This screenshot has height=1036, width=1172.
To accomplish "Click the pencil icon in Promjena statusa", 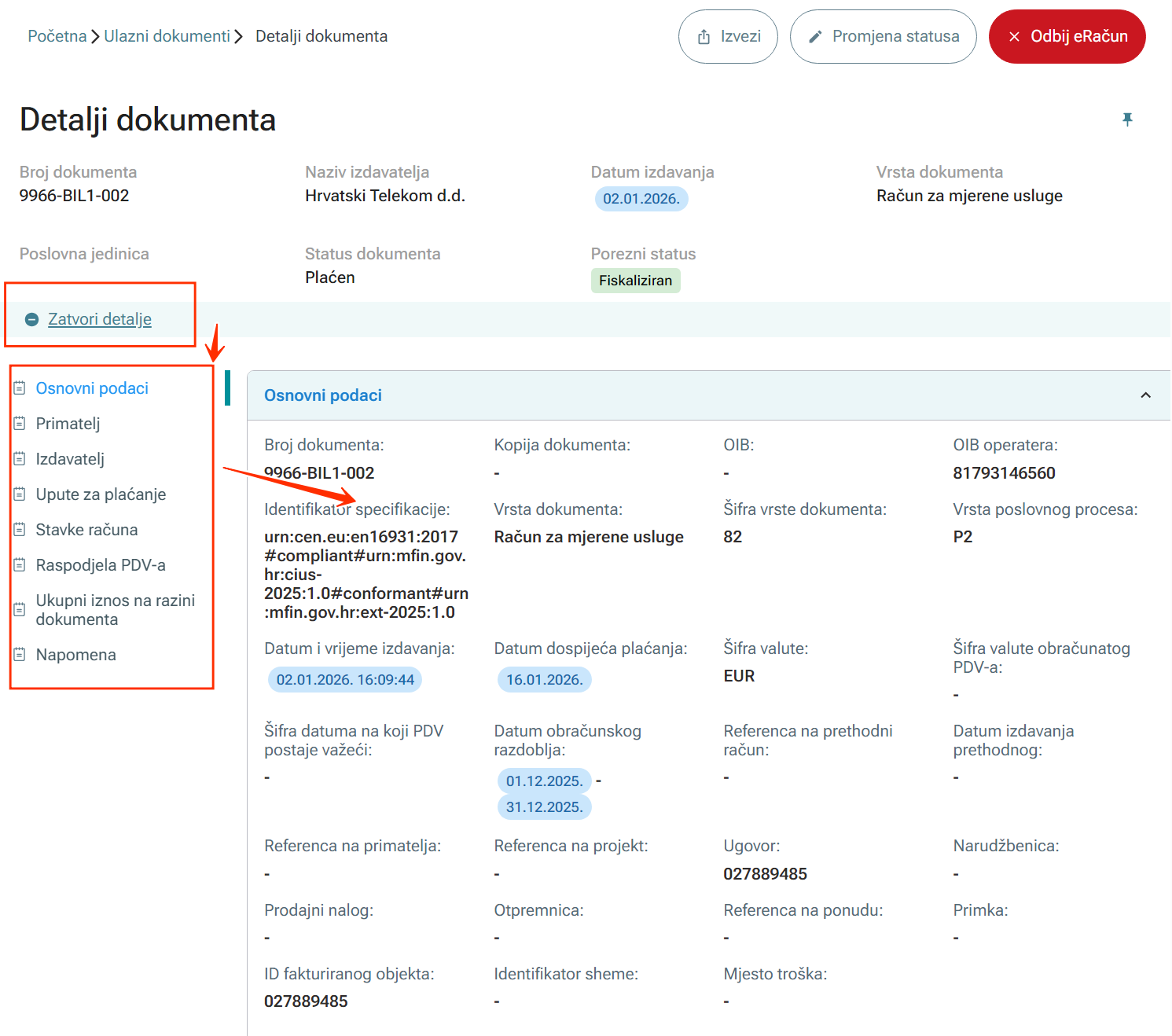I will click(x=815, y=37).
